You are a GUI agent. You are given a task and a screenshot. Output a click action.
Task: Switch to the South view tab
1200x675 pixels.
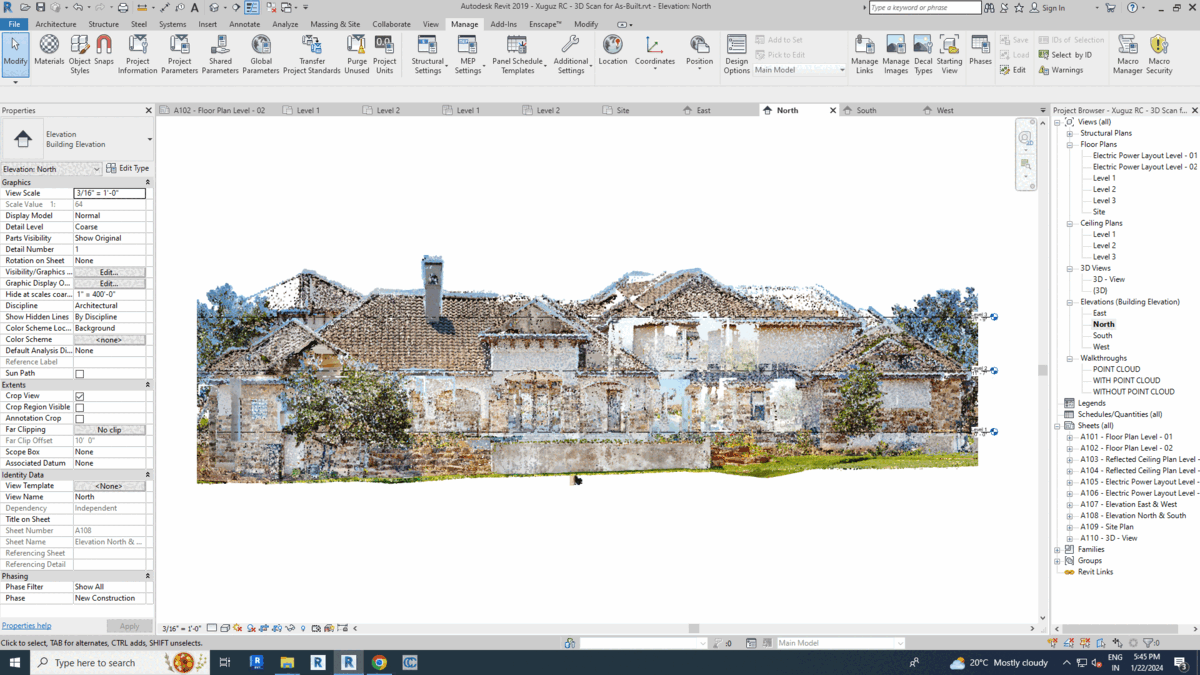[866, 110]
